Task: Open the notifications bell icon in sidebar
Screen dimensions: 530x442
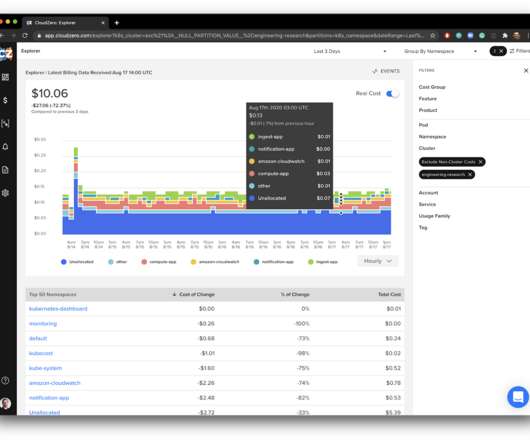Action: (5, 147)
